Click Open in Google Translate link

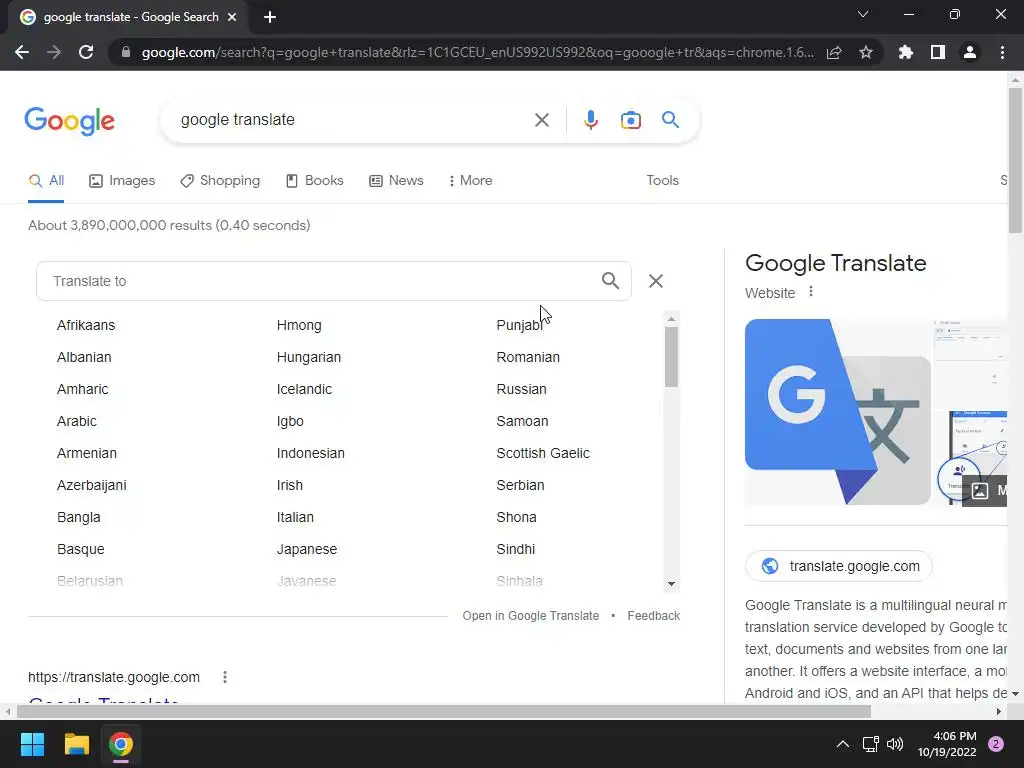[530, 616]
